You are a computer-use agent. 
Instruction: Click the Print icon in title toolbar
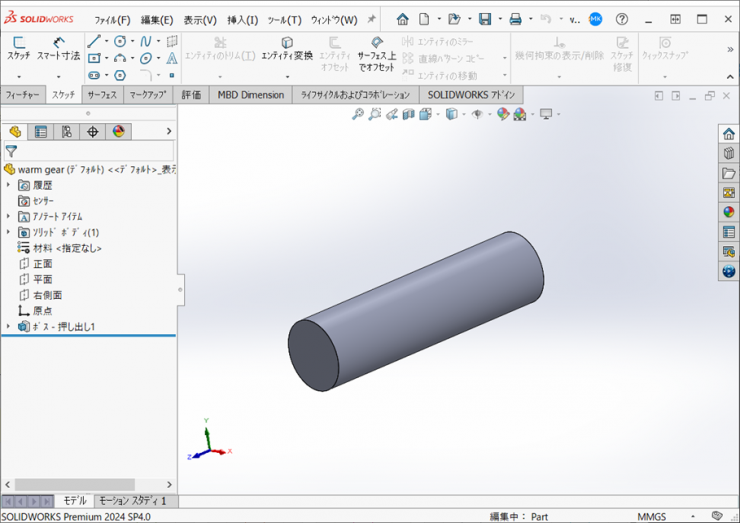click(x=515, y=19)
